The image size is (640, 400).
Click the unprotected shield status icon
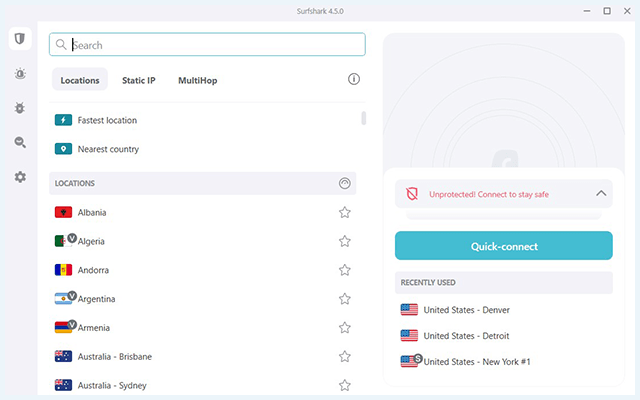(x=412, y=194)
